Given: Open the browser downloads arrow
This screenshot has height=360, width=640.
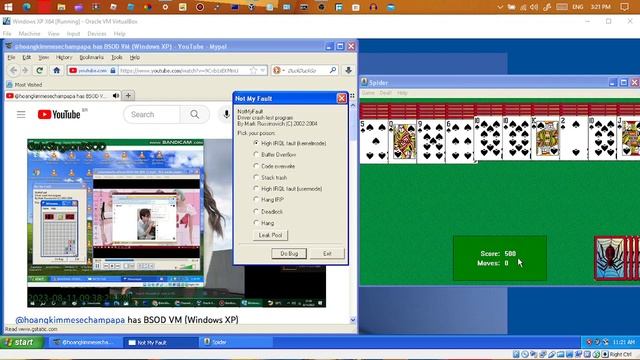Looking at the screenshot, I should tap(348, 70).
